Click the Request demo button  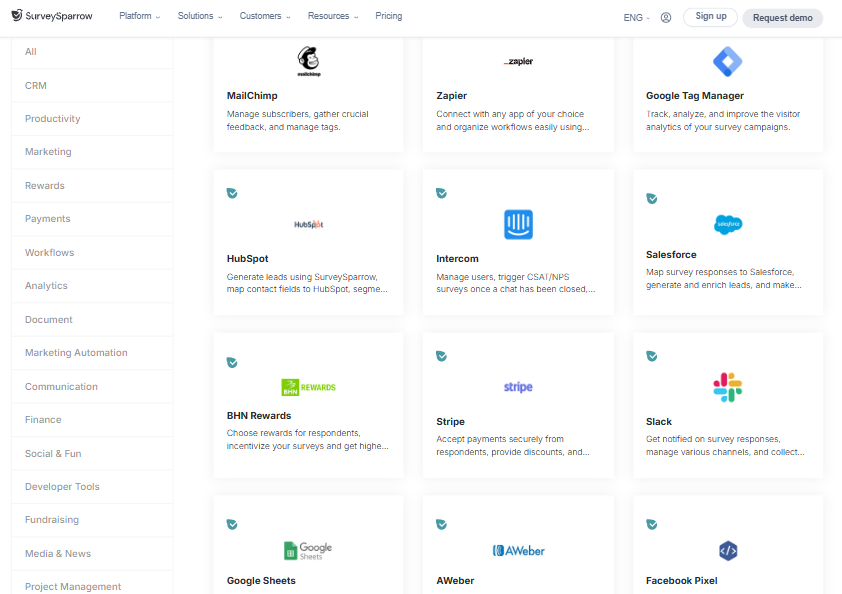click(782, 18)
